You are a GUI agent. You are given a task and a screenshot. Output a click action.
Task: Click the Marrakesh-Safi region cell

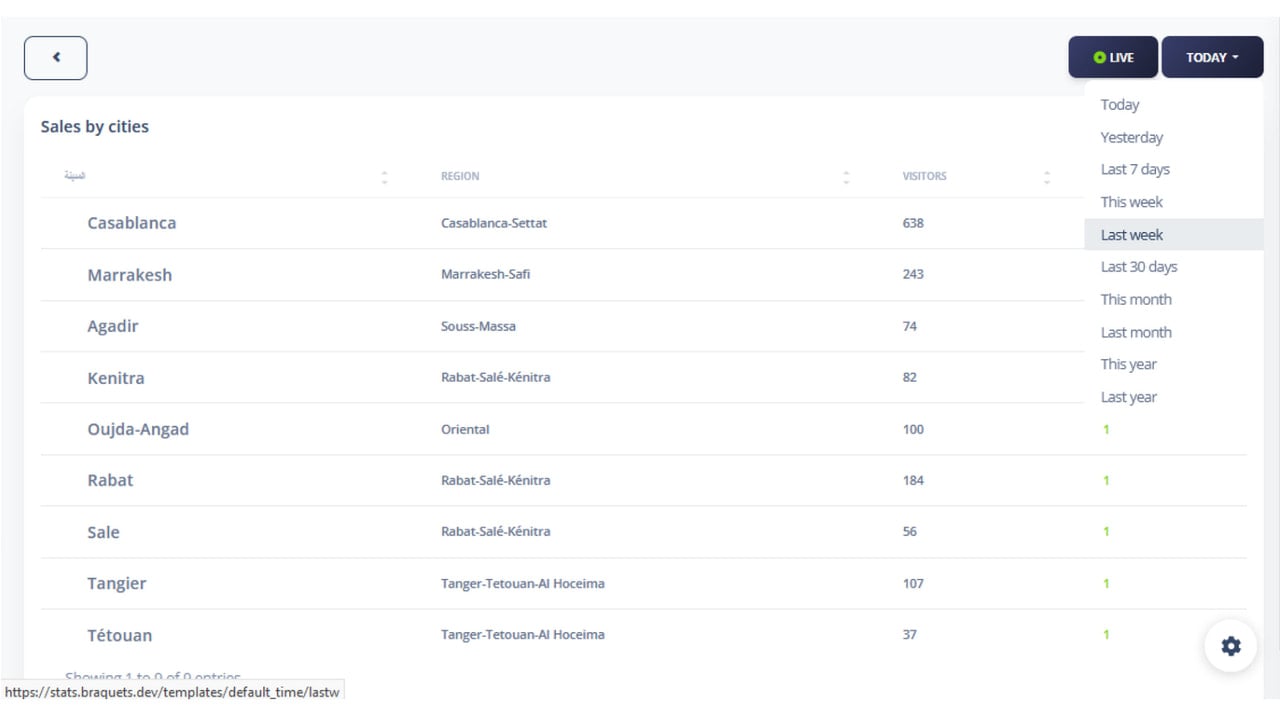click(485, 274)
